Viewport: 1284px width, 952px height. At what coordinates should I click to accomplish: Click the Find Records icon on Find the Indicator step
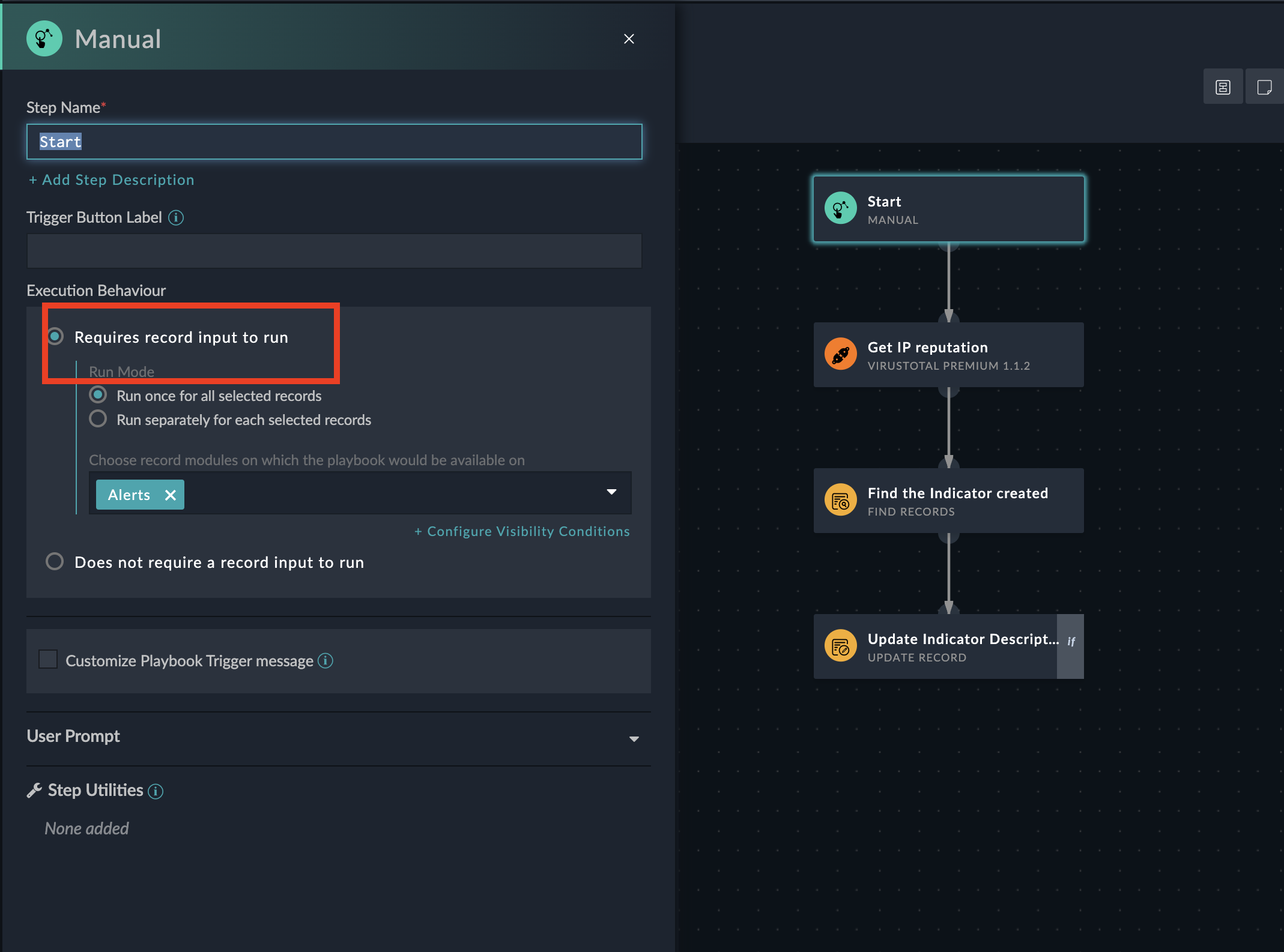click(840, 500)
